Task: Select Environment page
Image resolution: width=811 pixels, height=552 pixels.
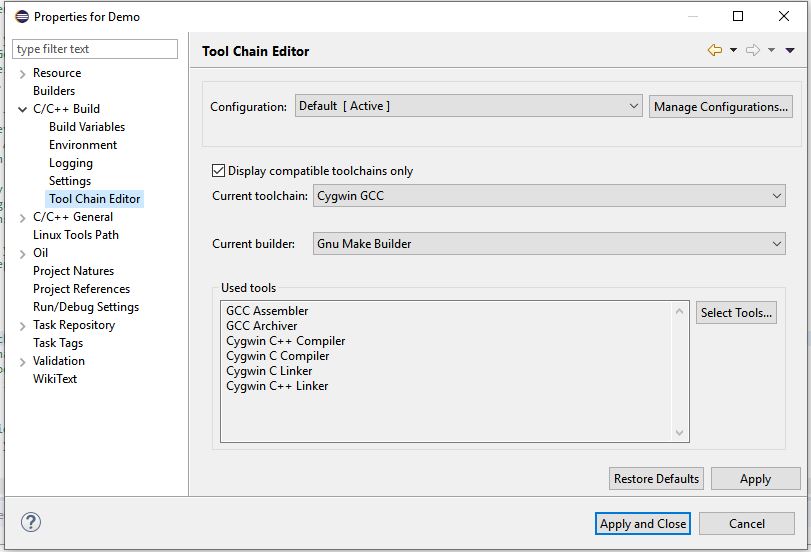Action: tap(83, 145)
